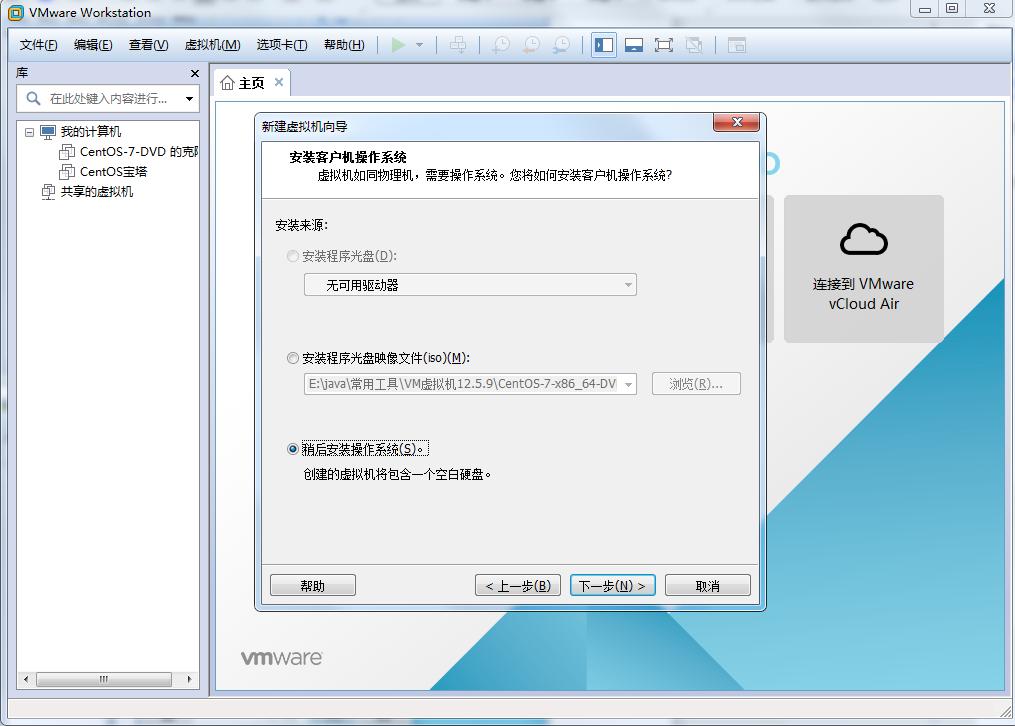Click the take snapshot toolbar icon
Image resolution: width=1015 pixels, height=726 pixels.
pos(501,45)
